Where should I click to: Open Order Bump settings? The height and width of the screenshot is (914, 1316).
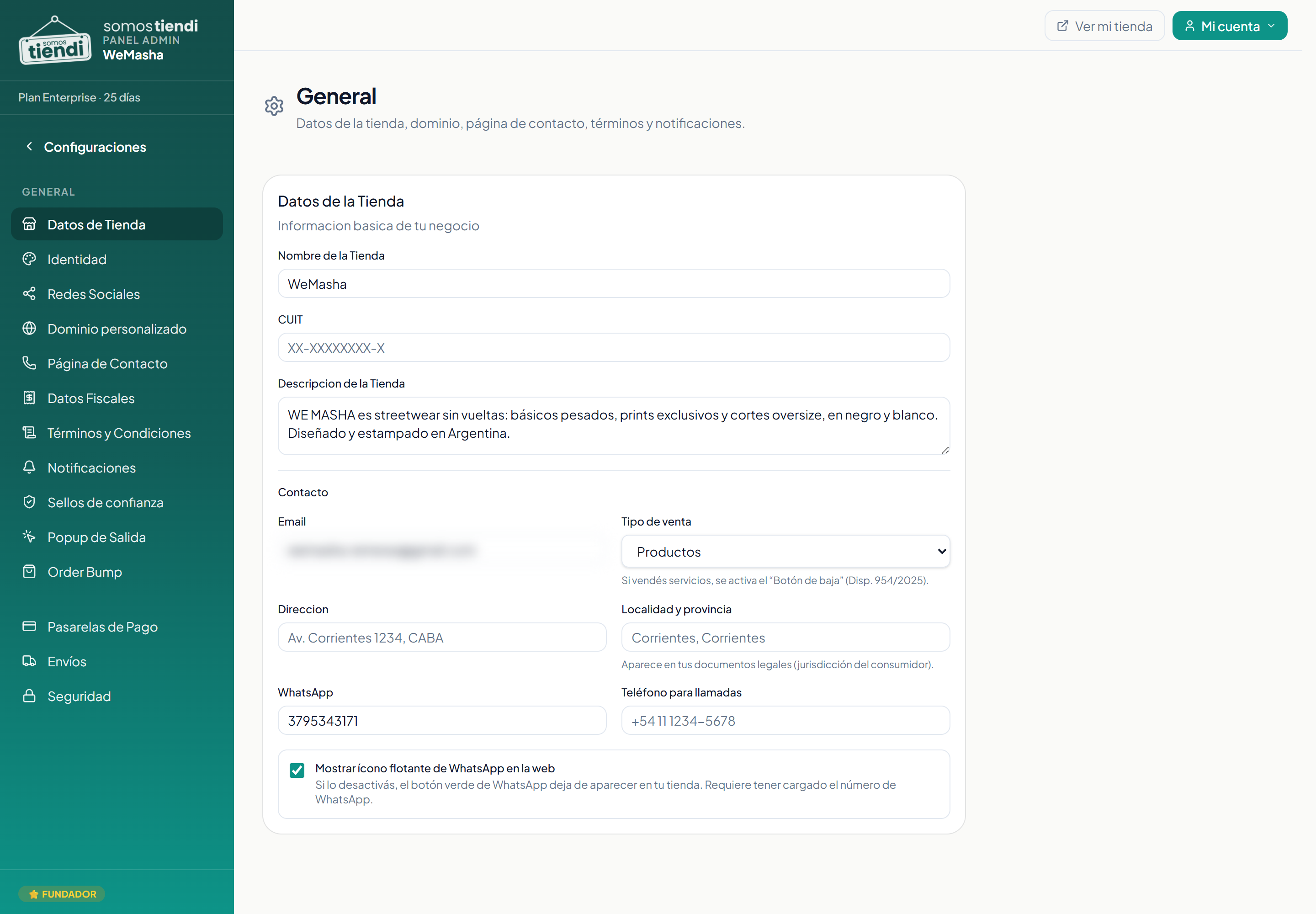point(117,572)
